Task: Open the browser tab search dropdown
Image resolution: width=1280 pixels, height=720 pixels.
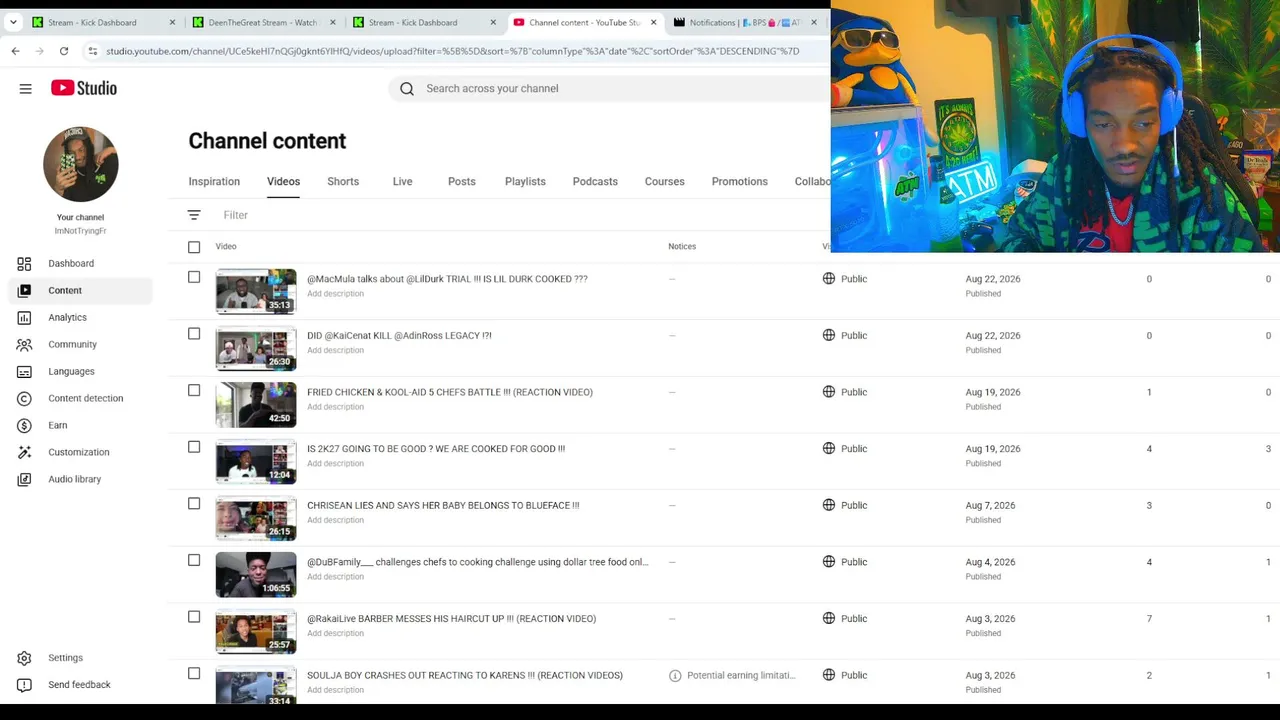Action: [x=13, y=22]
